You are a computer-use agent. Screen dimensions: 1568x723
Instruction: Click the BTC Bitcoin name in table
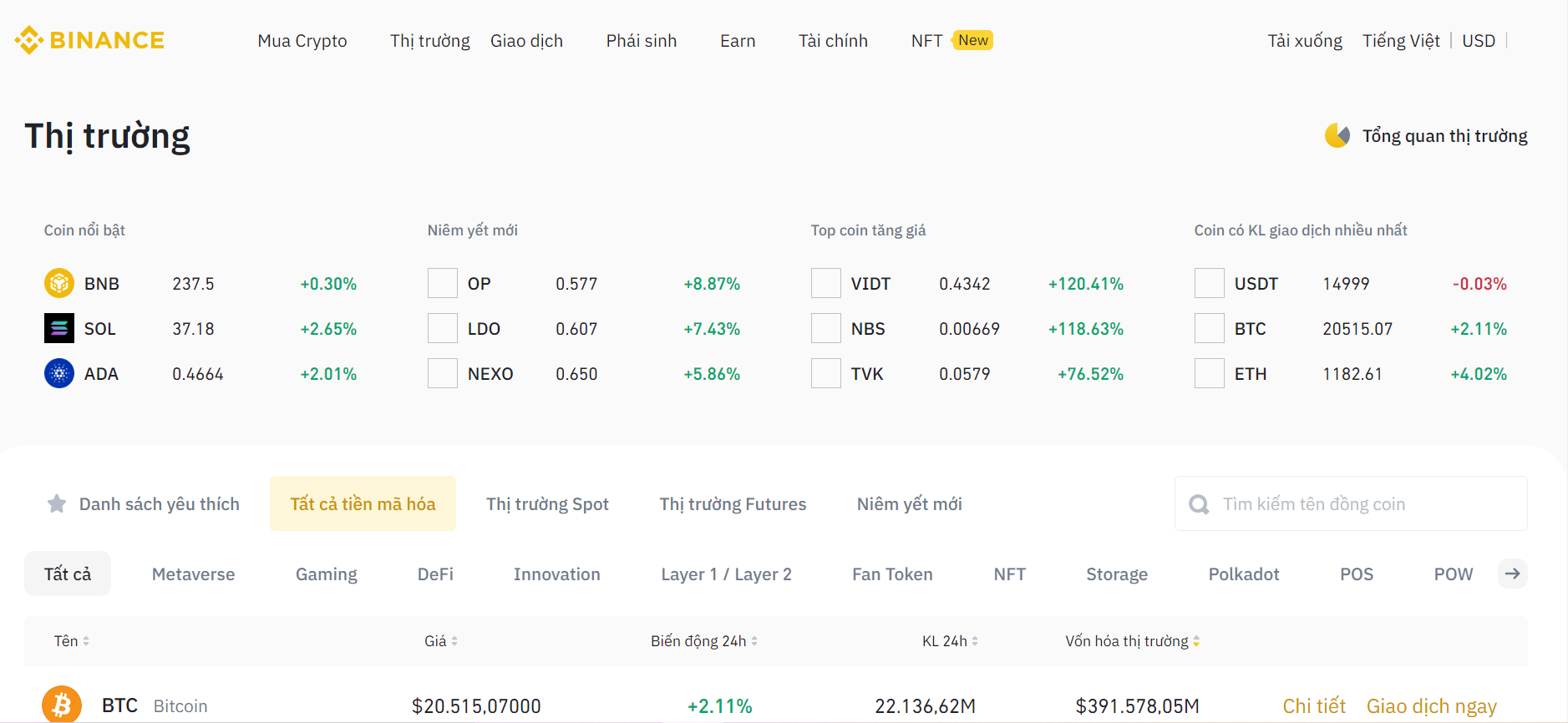(x=155, y=706)
